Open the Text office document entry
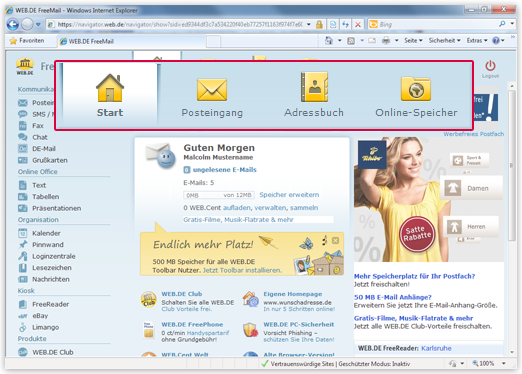The width and height of the screenshot is (522, 374). point(32,185)
